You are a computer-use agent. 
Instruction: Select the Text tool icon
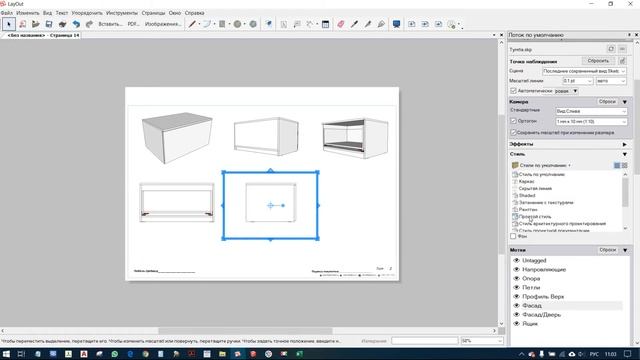pos(284,24)
